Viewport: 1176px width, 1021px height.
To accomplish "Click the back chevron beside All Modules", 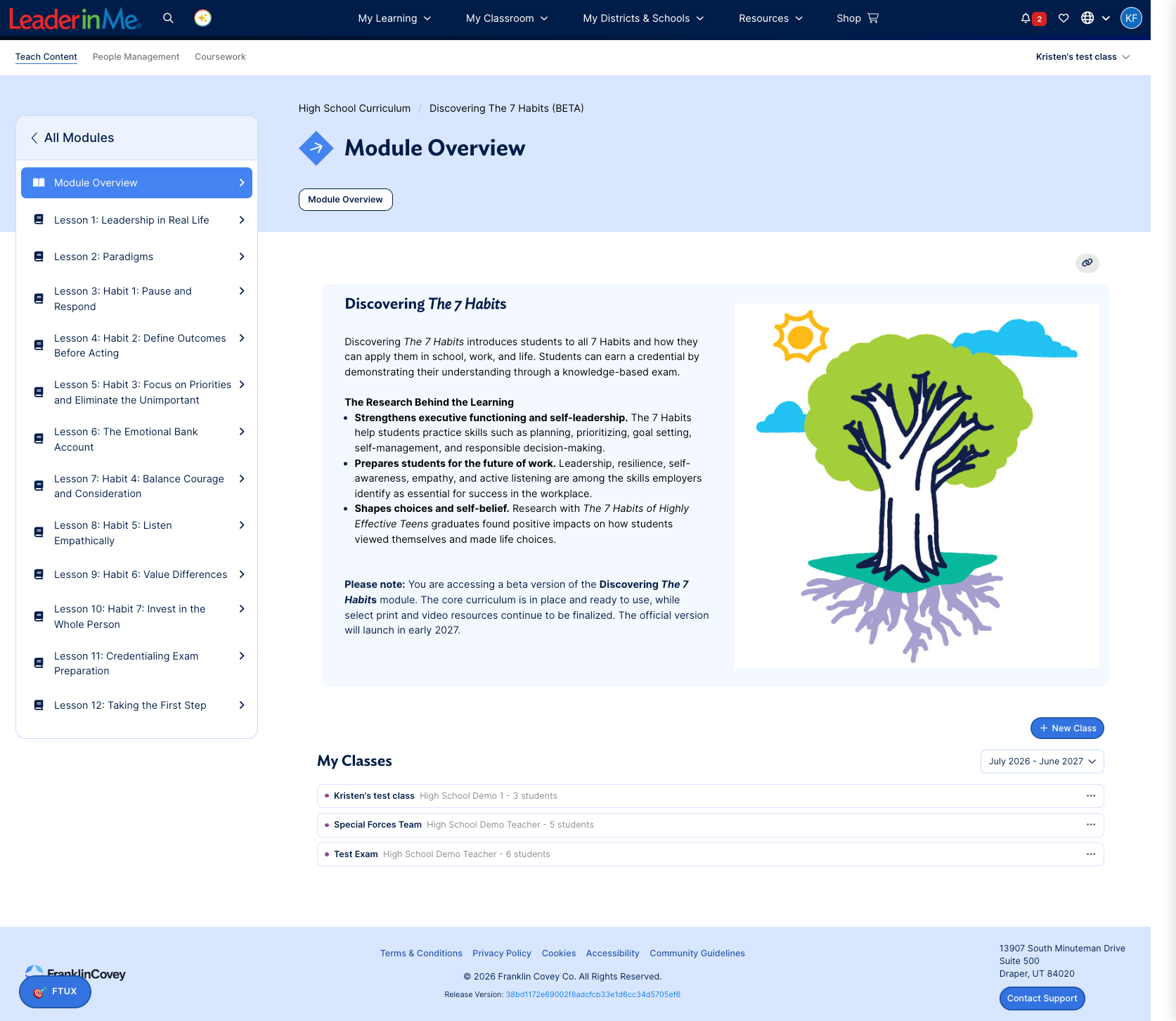I will 34,138.
